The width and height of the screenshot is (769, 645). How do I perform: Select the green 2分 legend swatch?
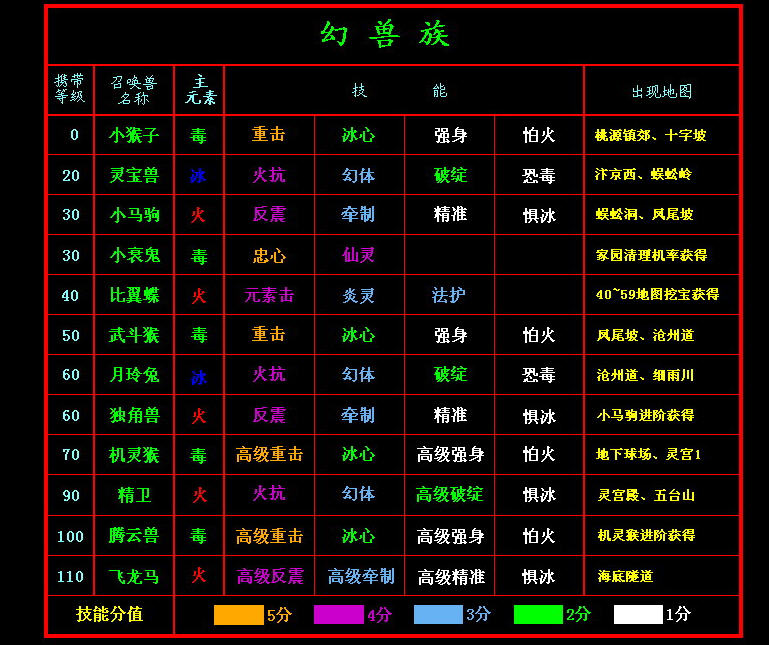(538, 615)
